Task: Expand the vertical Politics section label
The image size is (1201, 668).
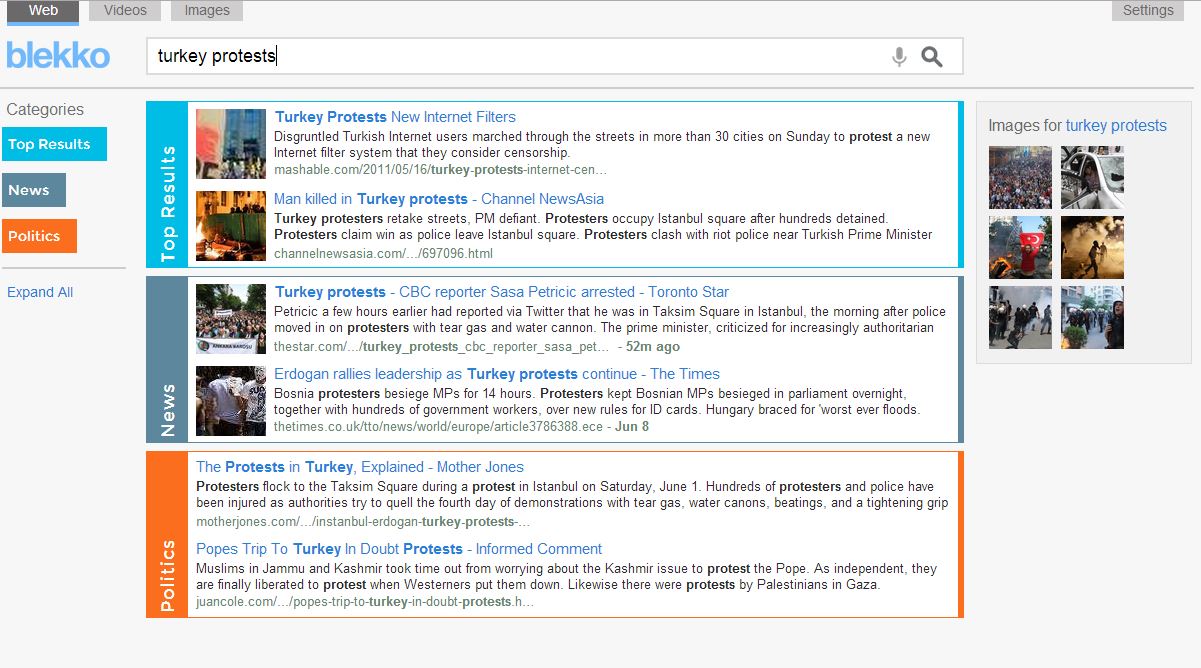Action: 167,576
